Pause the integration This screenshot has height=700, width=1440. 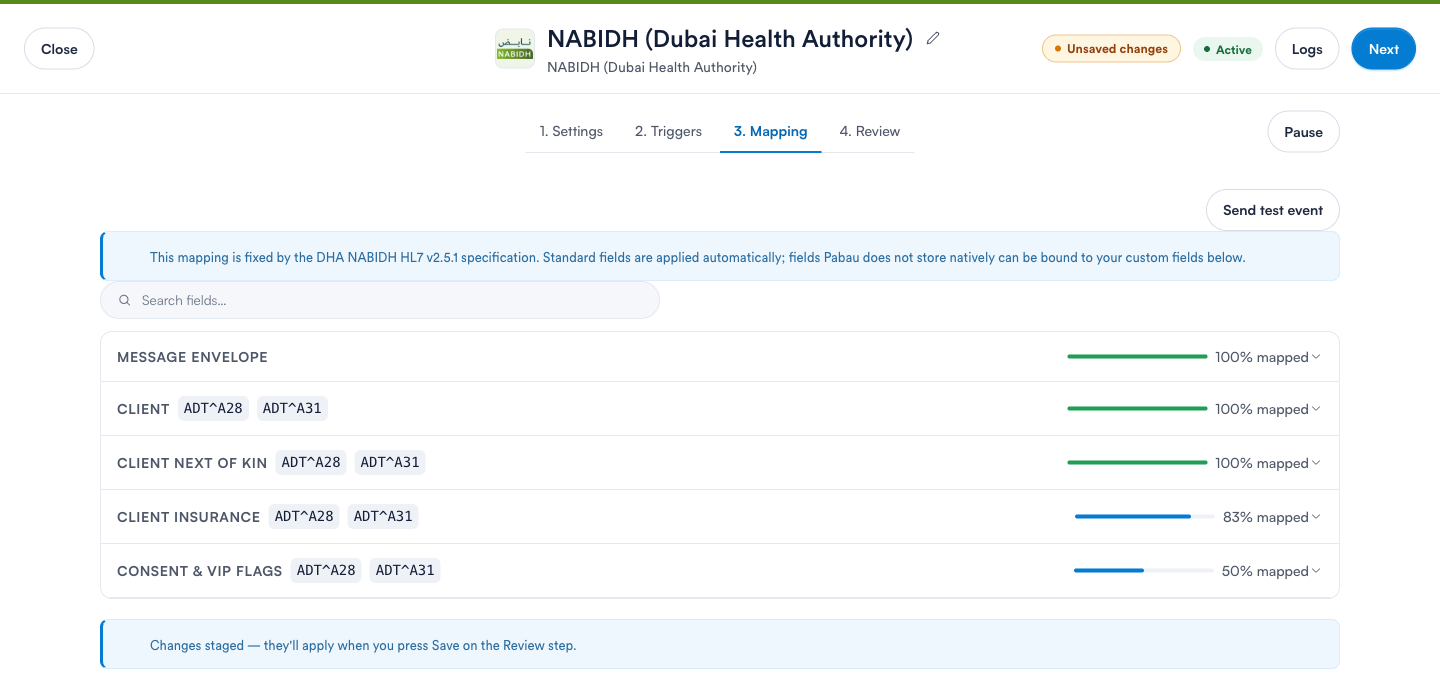click(1303, 132)
